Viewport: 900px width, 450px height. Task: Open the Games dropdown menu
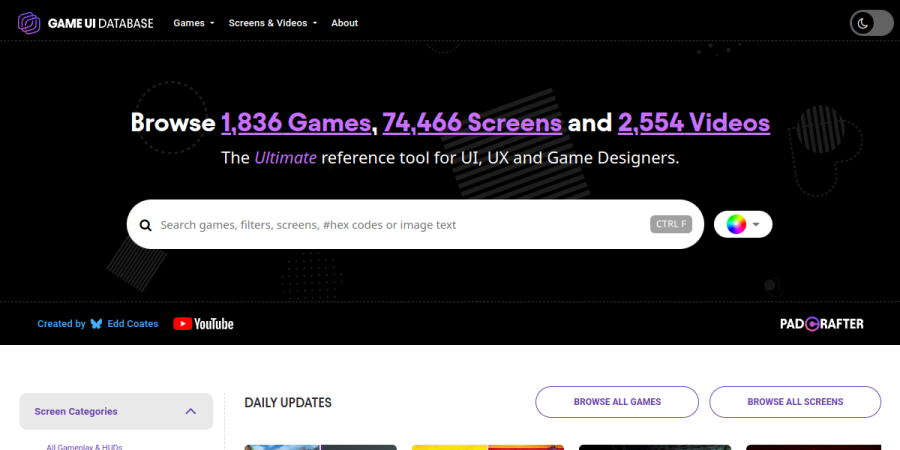pyautogui.click(x=194, y=23)
